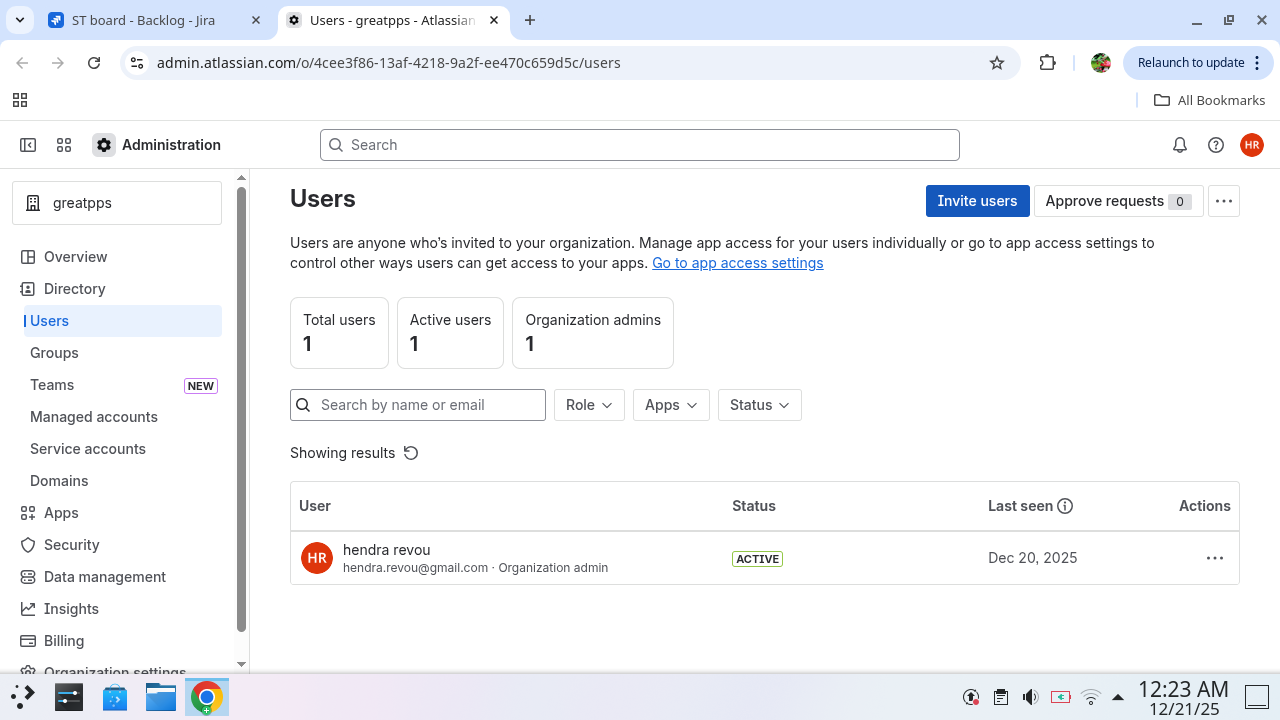Click the hendra revou user name
Image resolution: width=1280 pixels, height=720 pixels.
pos(386,550)
